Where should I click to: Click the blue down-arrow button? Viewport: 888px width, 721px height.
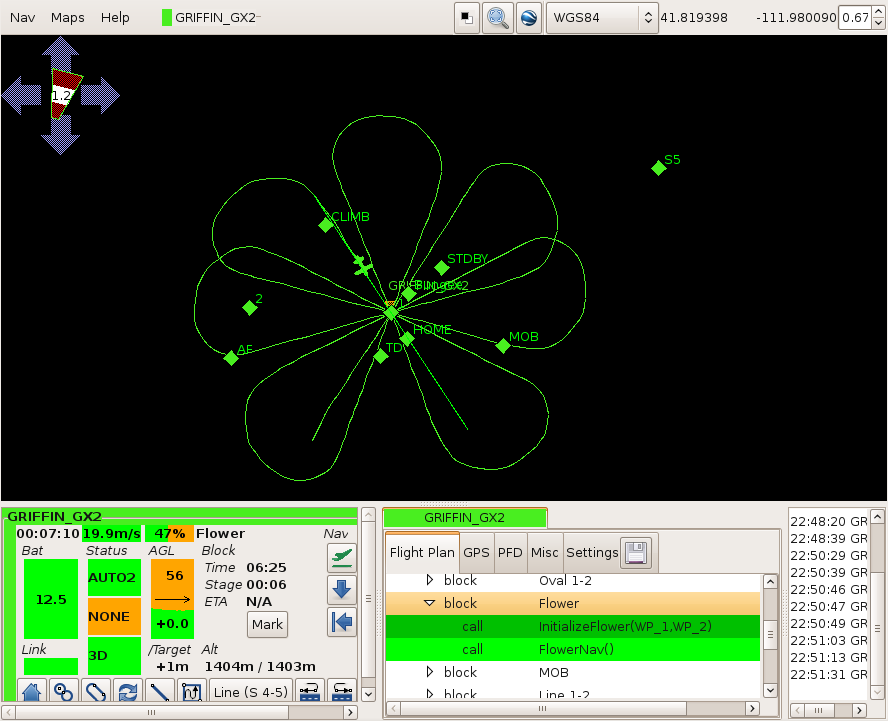(341, 590)
